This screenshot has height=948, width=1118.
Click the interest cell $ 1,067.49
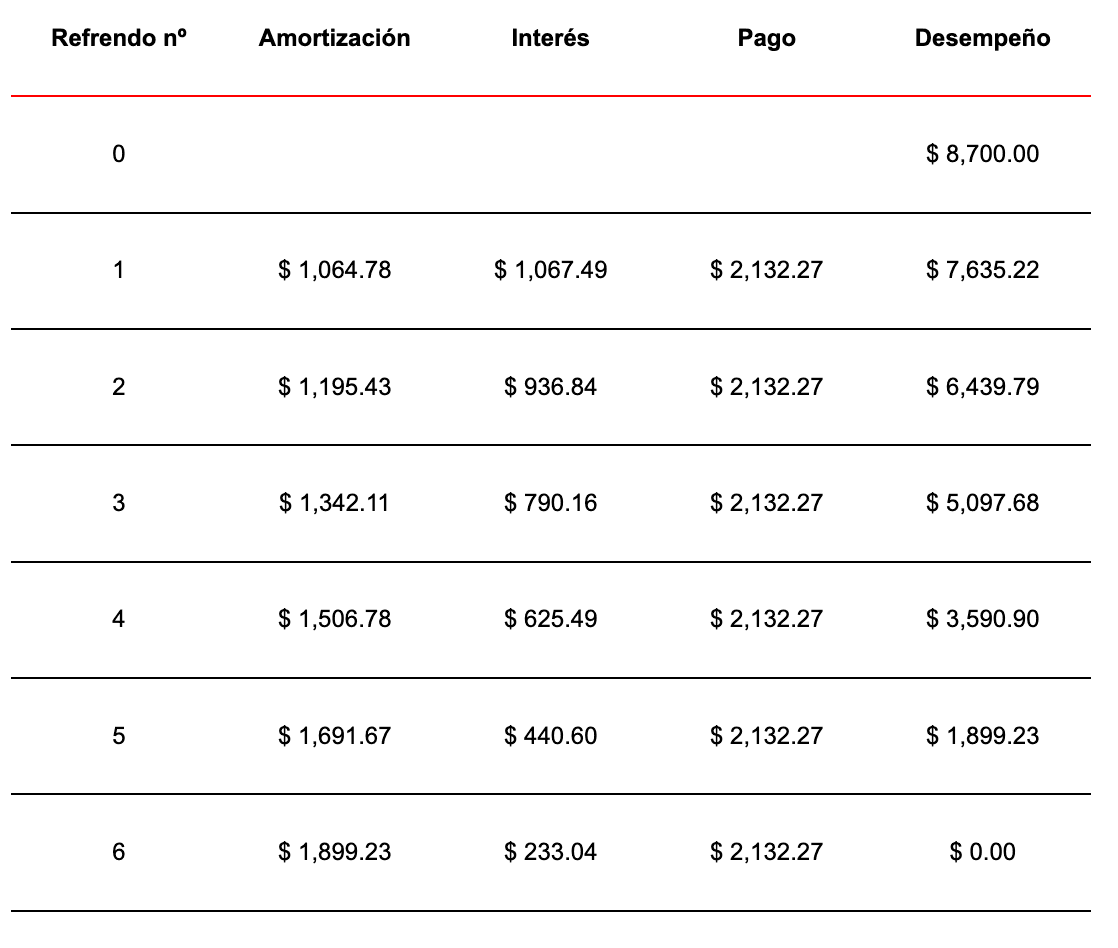[x=550, y=270]
